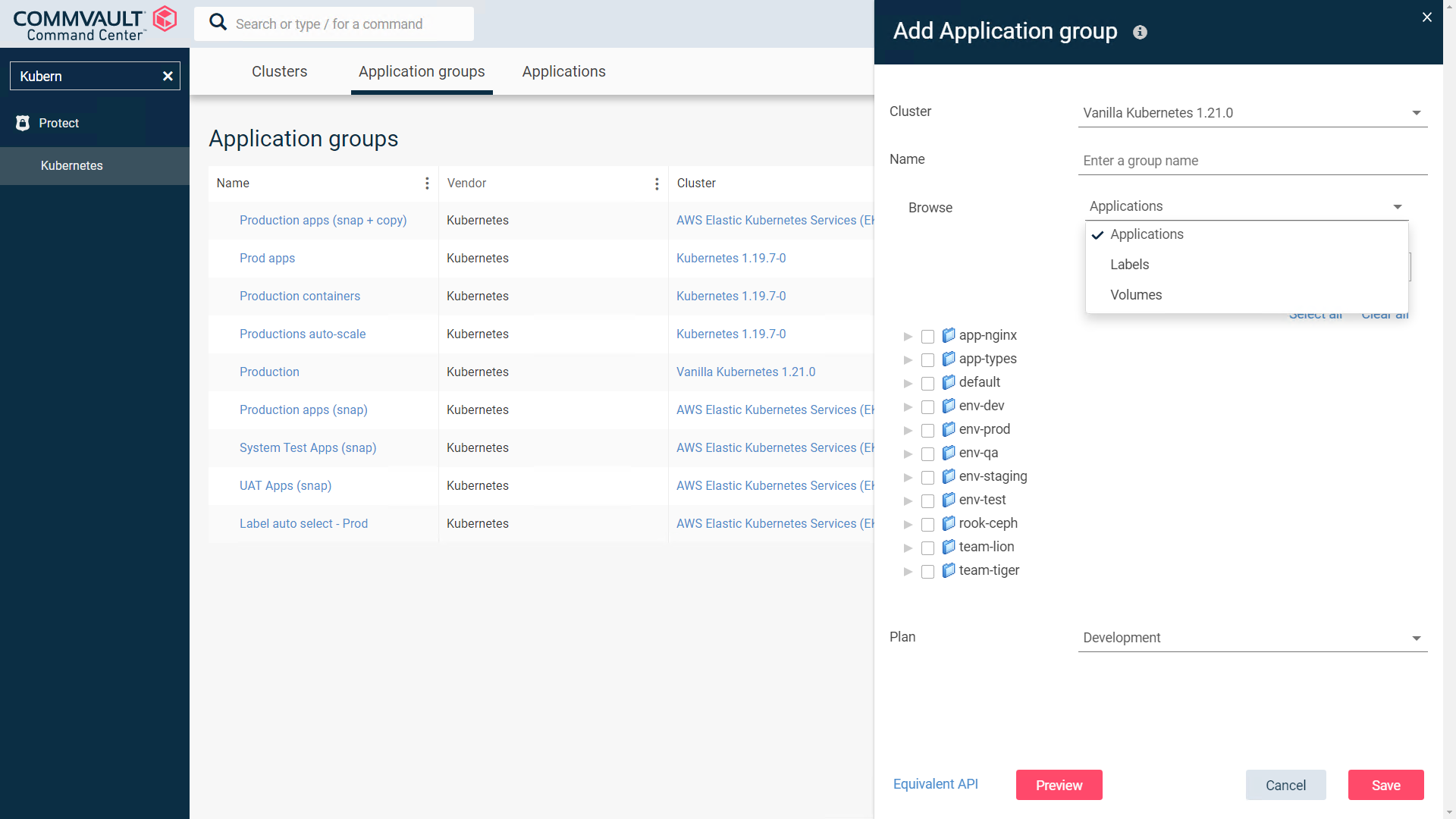Check the team-lion checkbox
Viewport: 1456px width, 819px height.
point(927,548)
